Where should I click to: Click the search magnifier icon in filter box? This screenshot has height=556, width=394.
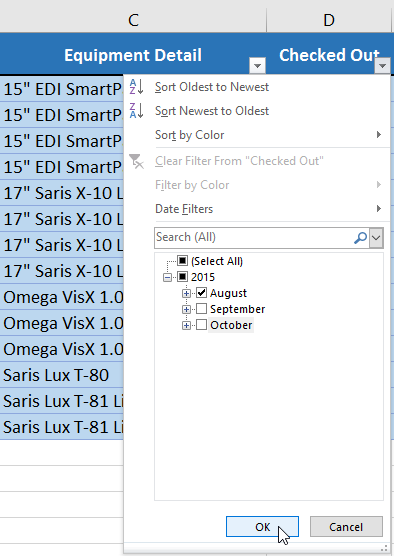360,237
